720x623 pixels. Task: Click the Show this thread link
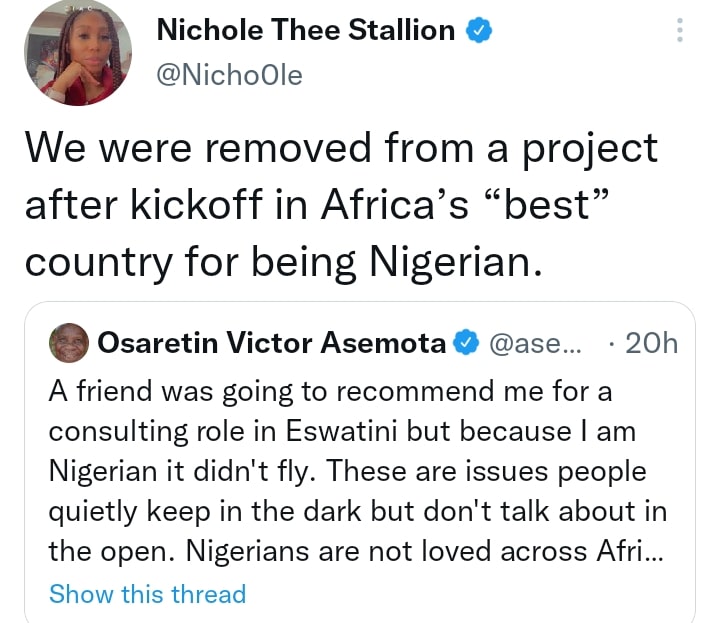pyautogui.click(x=147, y=593)
